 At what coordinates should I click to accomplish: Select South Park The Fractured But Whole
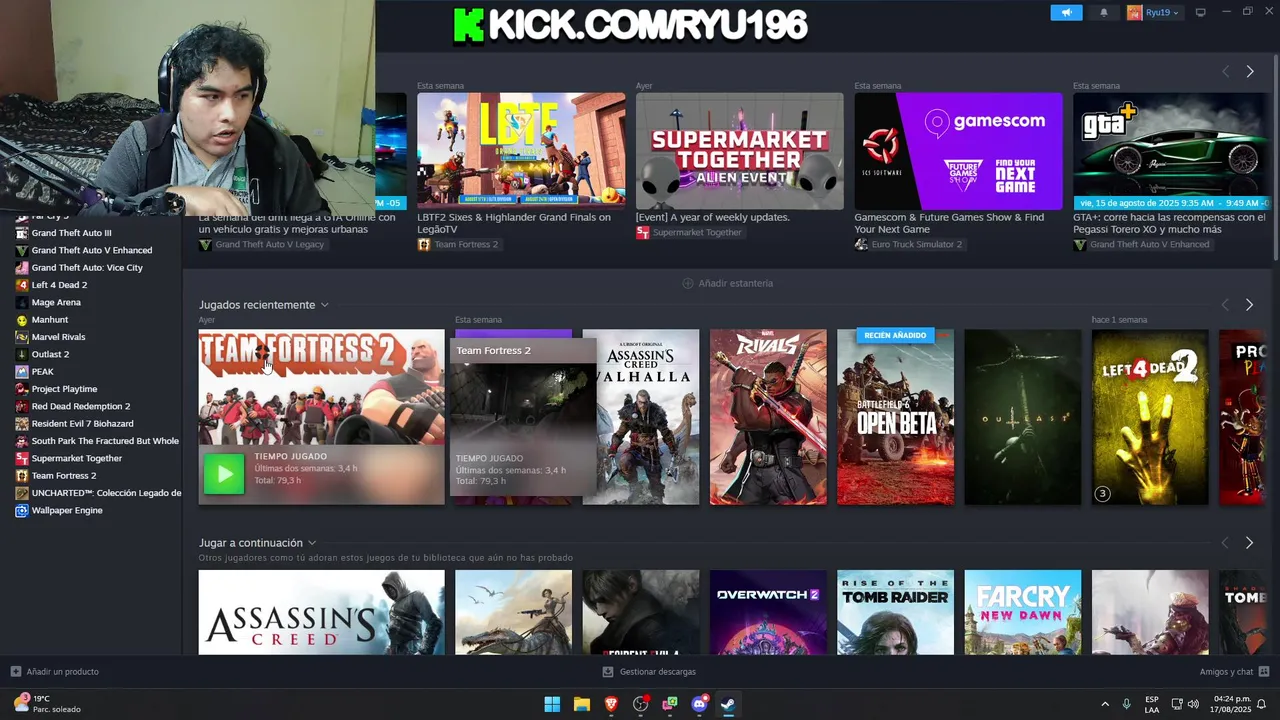[105, 441]
